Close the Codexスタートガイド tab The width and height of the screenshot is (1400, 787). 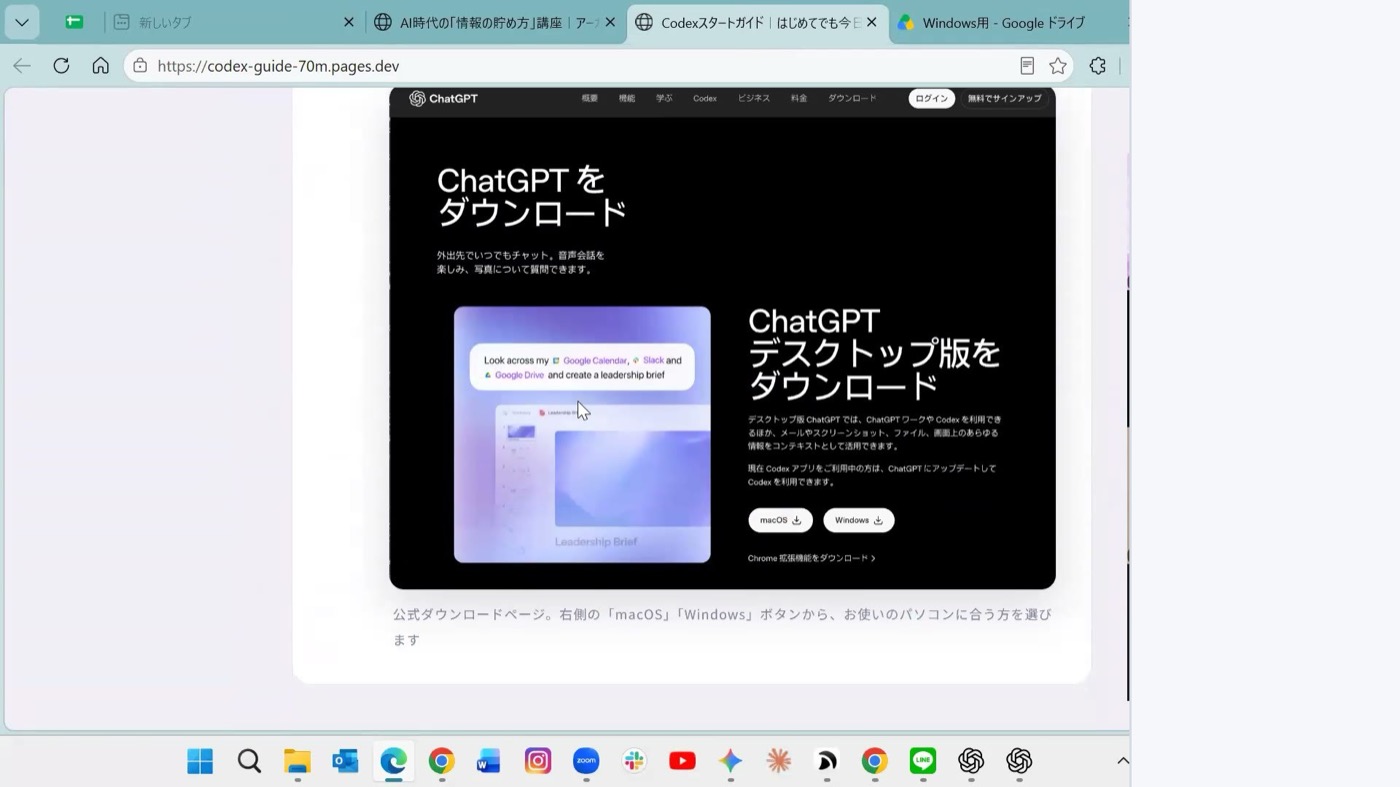pos(872,22)
